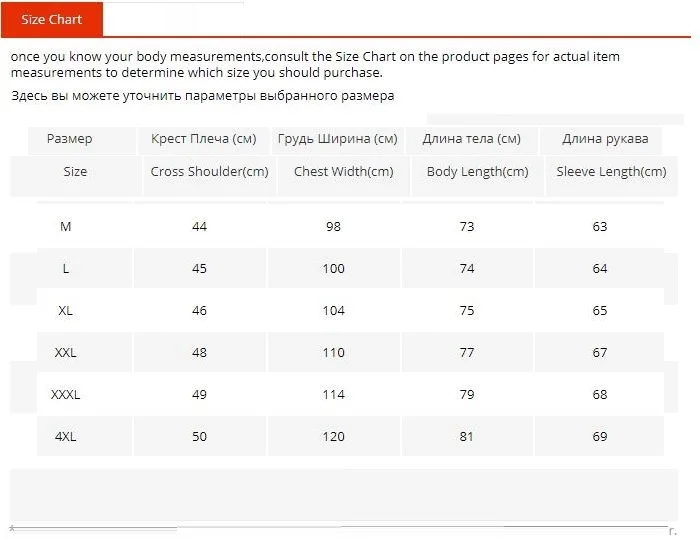Click the M size row label

(x=66, y=227)
